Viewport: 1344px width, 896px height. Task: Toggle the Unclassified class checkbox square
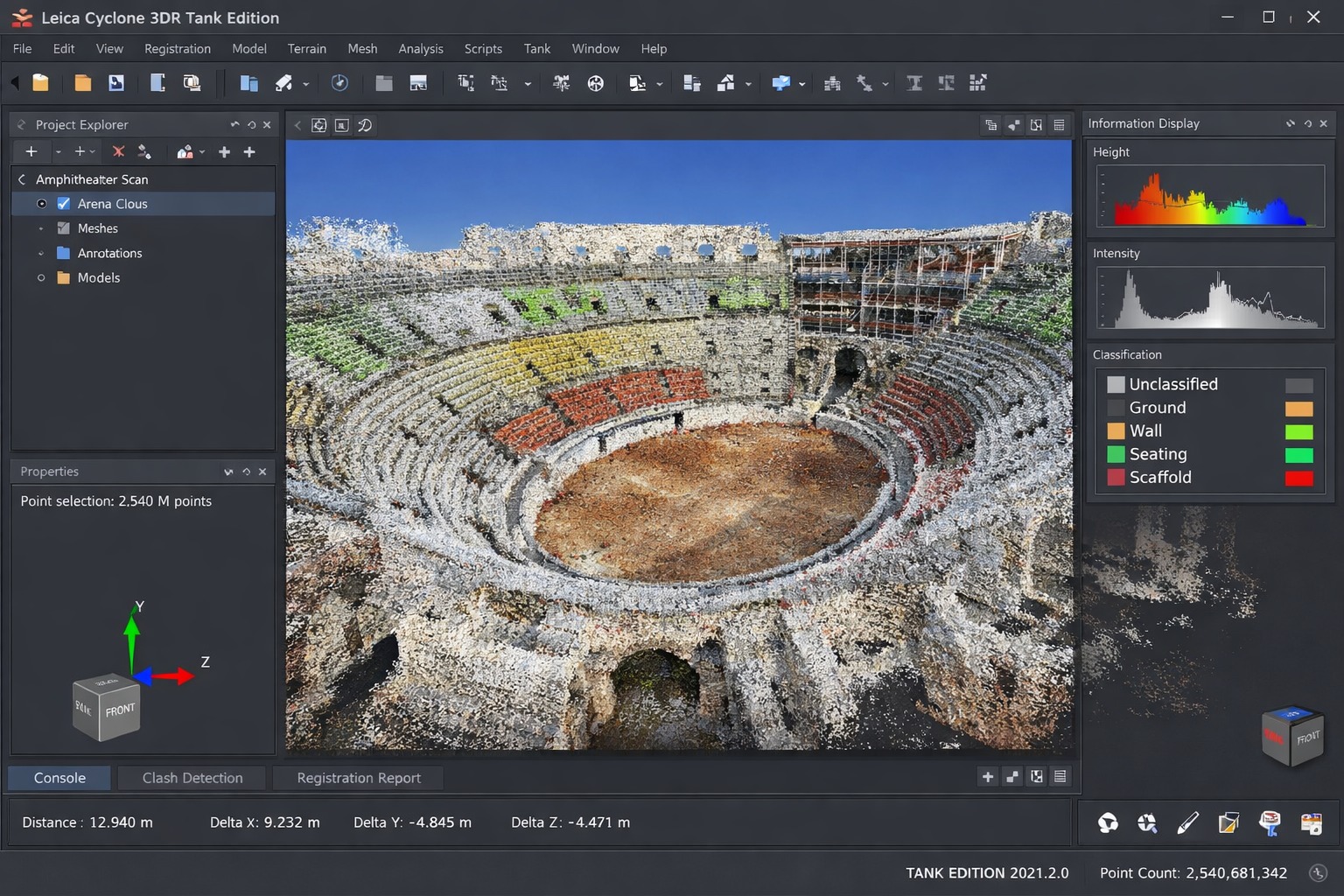[1116, 384]
